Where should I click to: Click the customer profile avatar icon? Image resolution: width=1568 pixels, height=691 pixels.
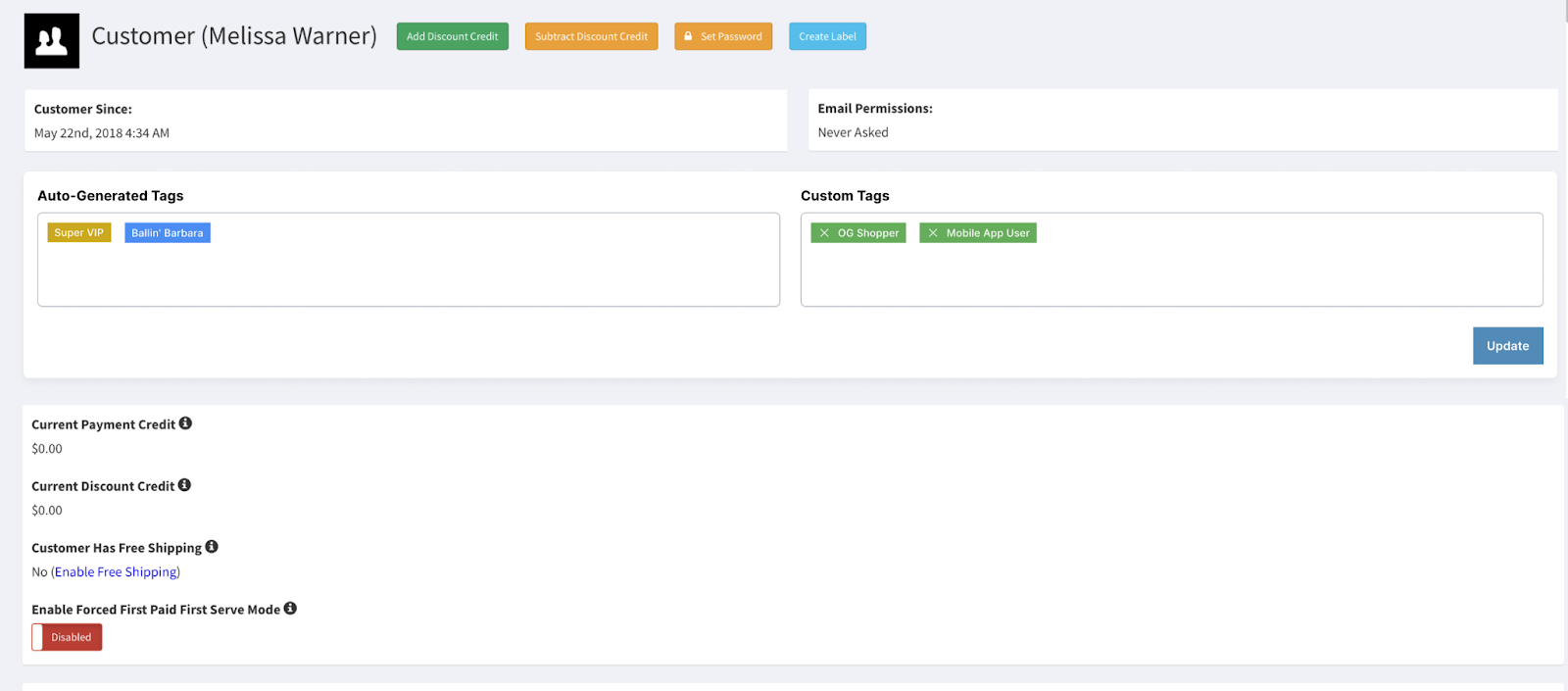coord(51,41)
